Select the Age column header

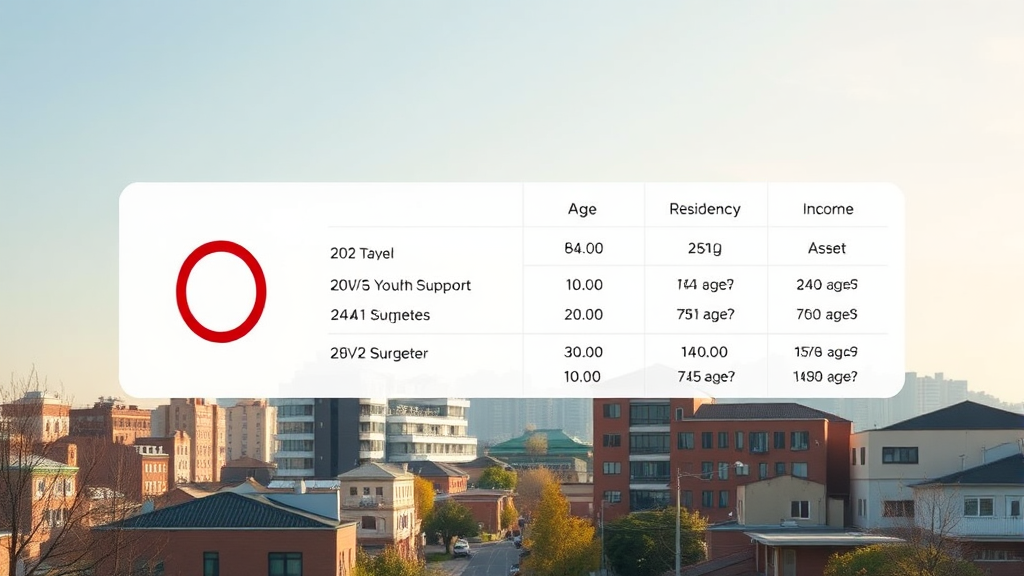click(x=582, y=209)
